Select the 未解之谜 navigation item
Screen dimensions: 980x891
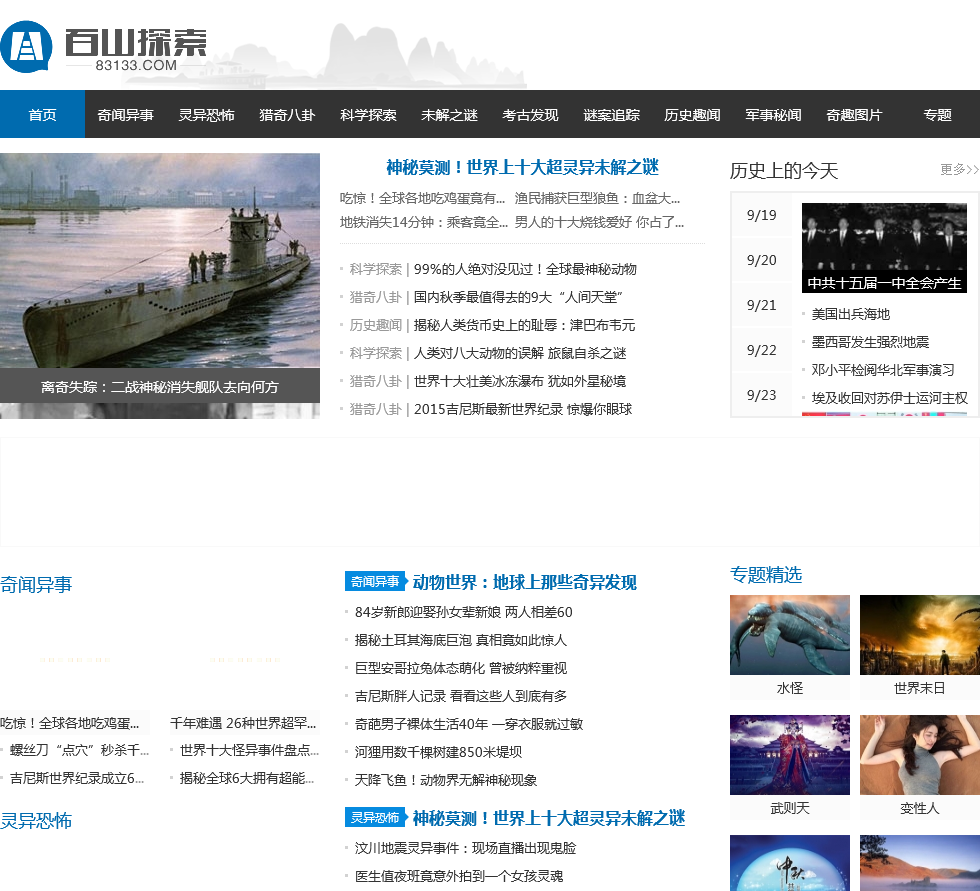click(449, 115)
